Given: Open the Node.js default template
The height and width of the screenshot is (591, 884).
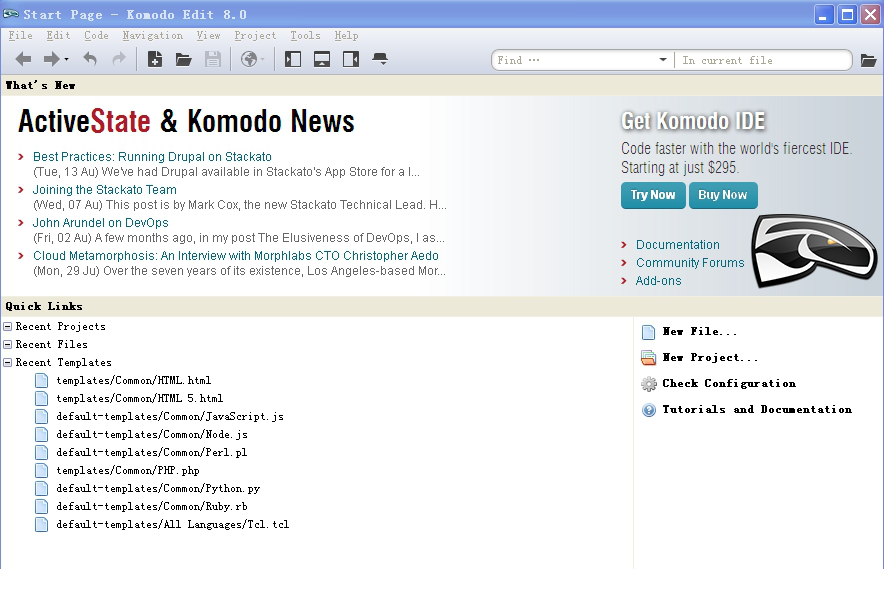Looking at the screenshot, I should tap(152, 435).
